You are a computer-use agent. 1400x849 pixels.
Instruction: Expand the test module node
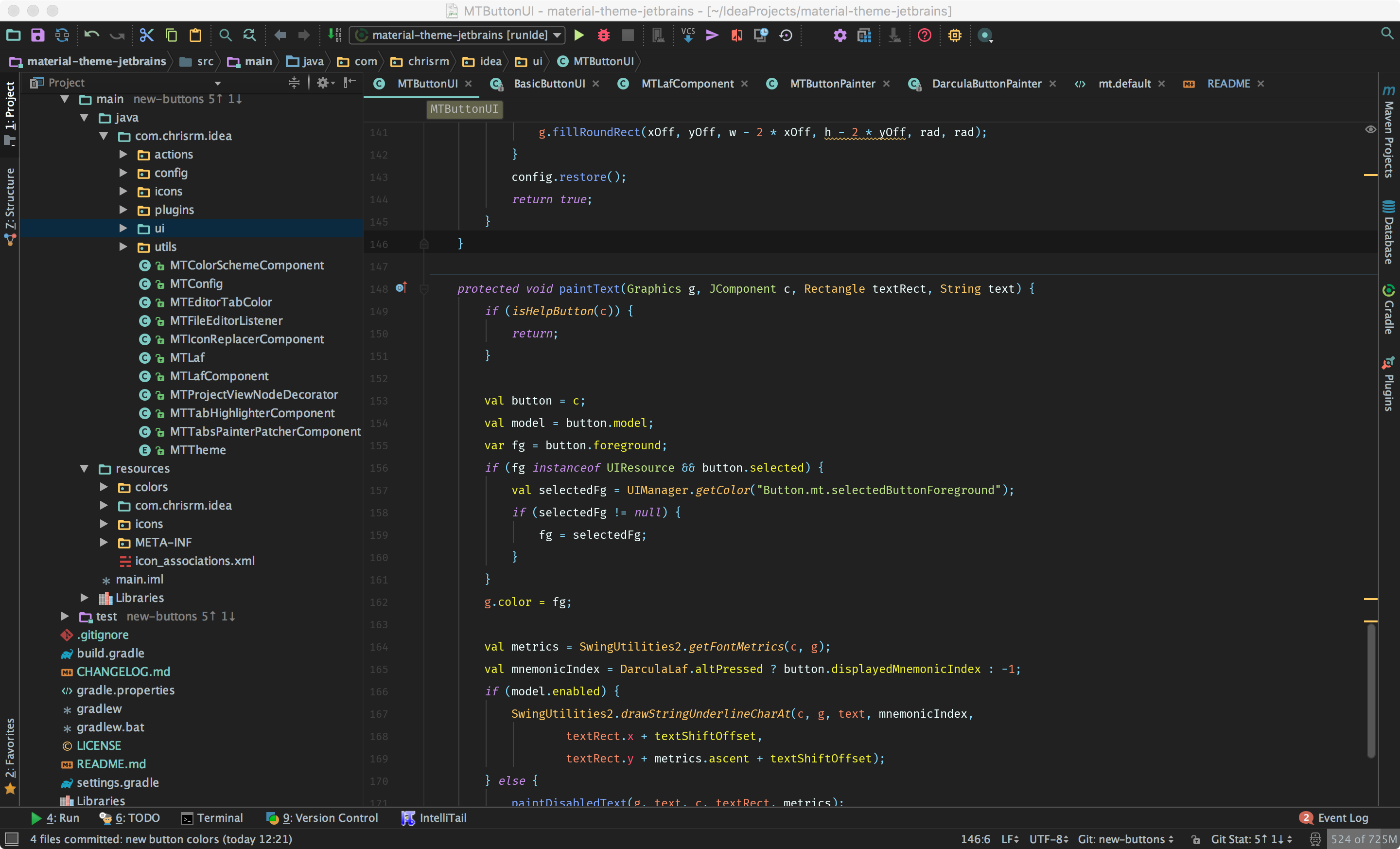pos(65,616)
